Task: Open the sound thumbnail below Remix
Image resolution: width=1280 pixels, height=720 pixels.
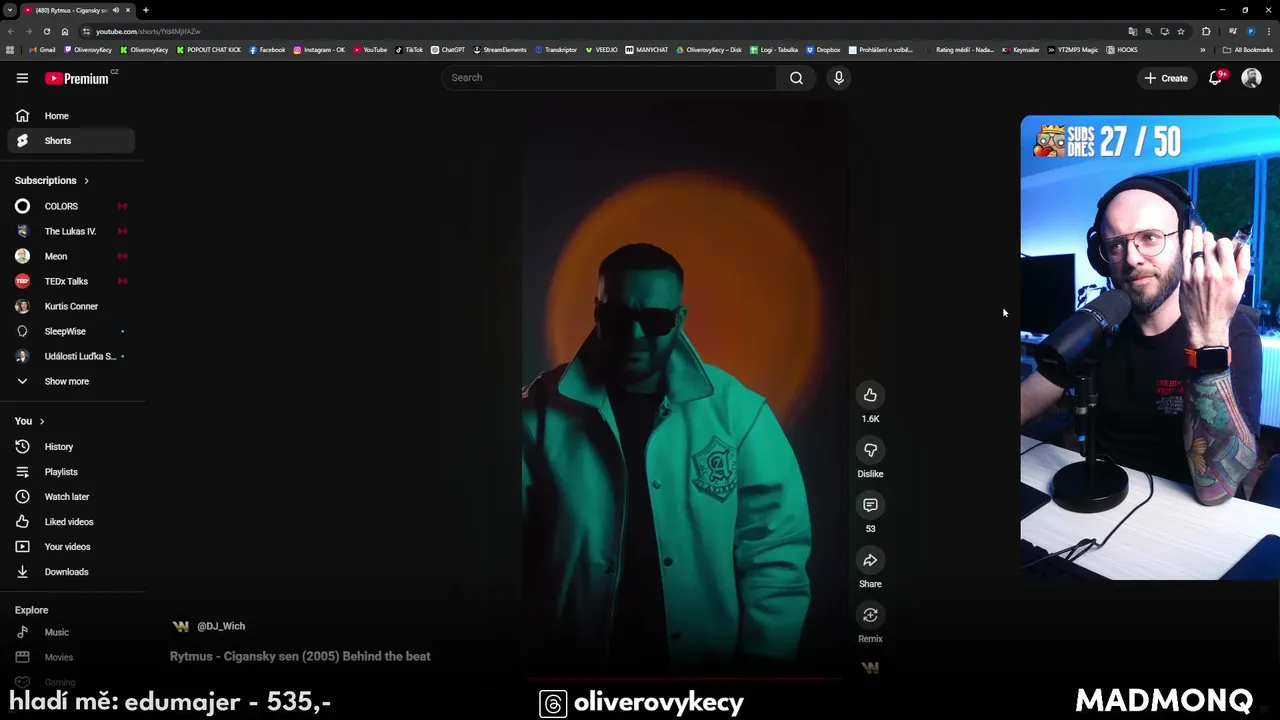Action: [870, 667]
